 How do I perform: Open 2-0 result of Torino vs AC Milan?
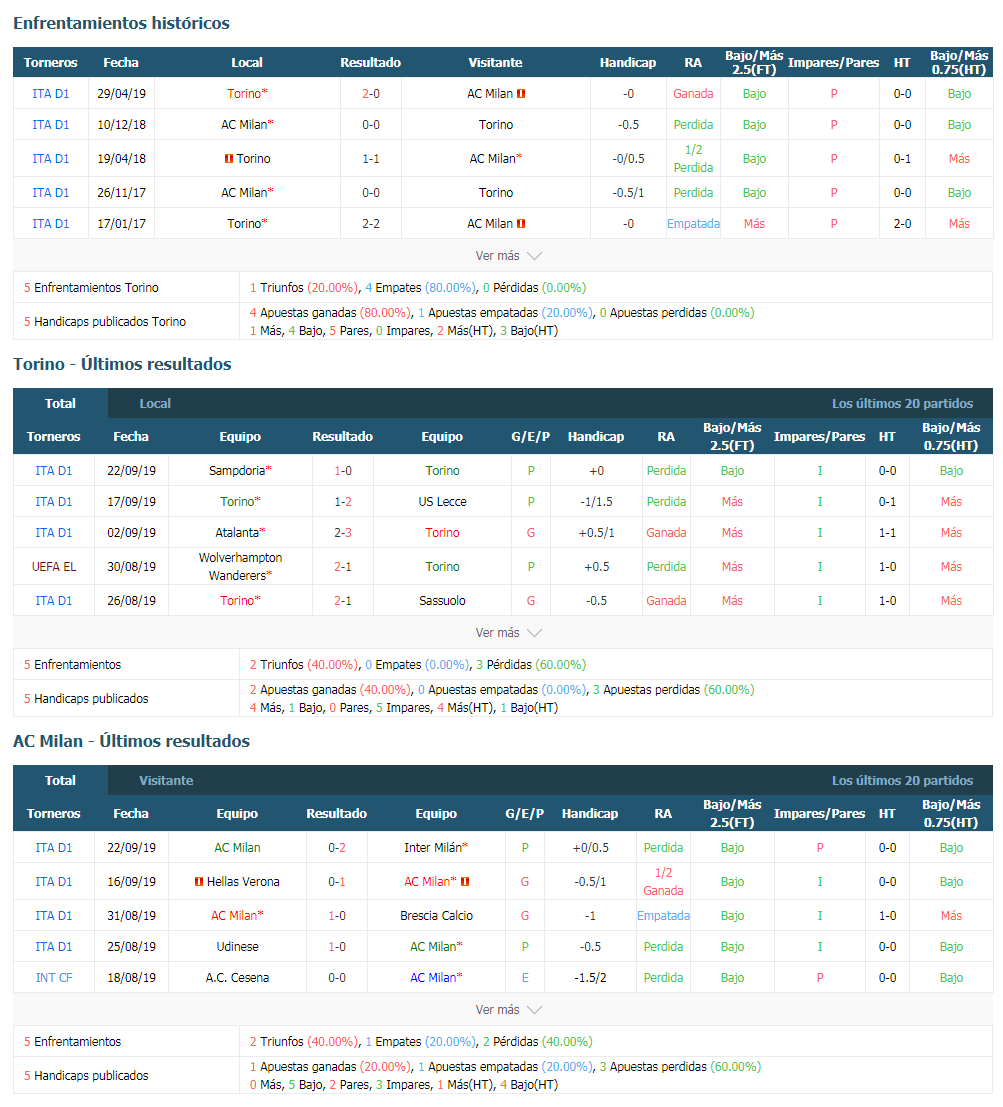pyautogui.click(x=371, y=93)
